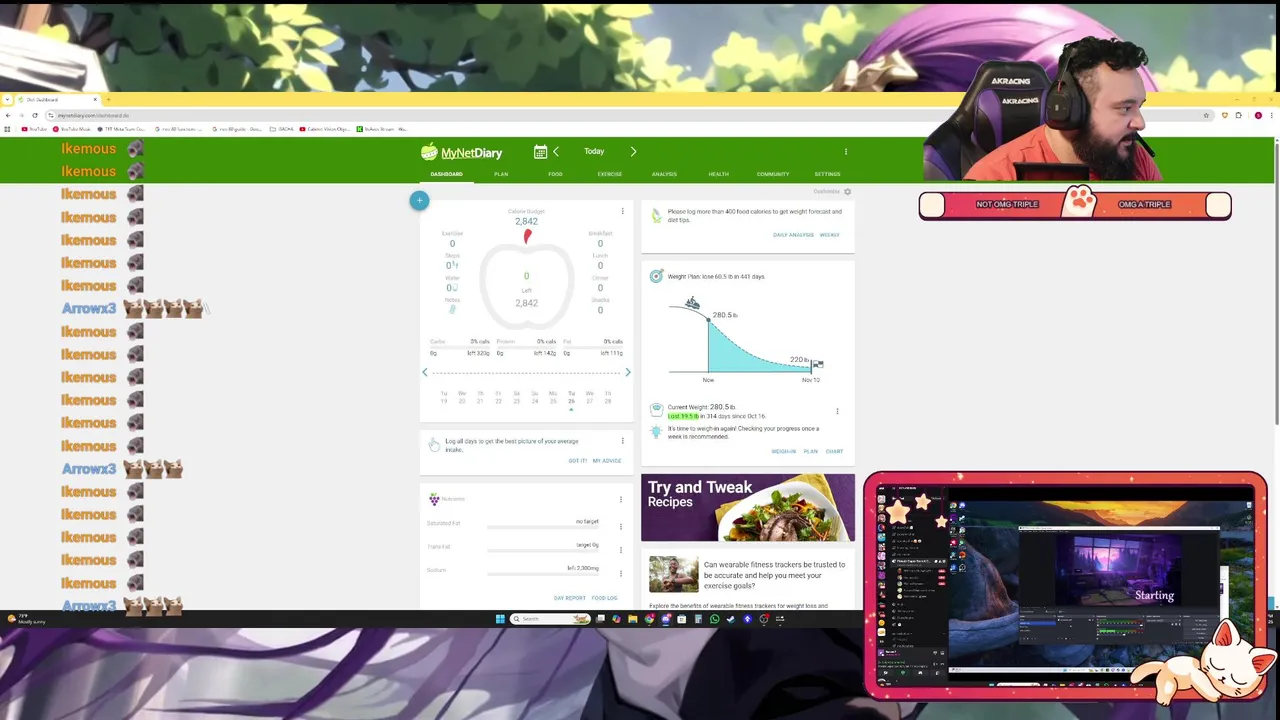
Task: Click the browser back arrow
Action: (8, 115)
